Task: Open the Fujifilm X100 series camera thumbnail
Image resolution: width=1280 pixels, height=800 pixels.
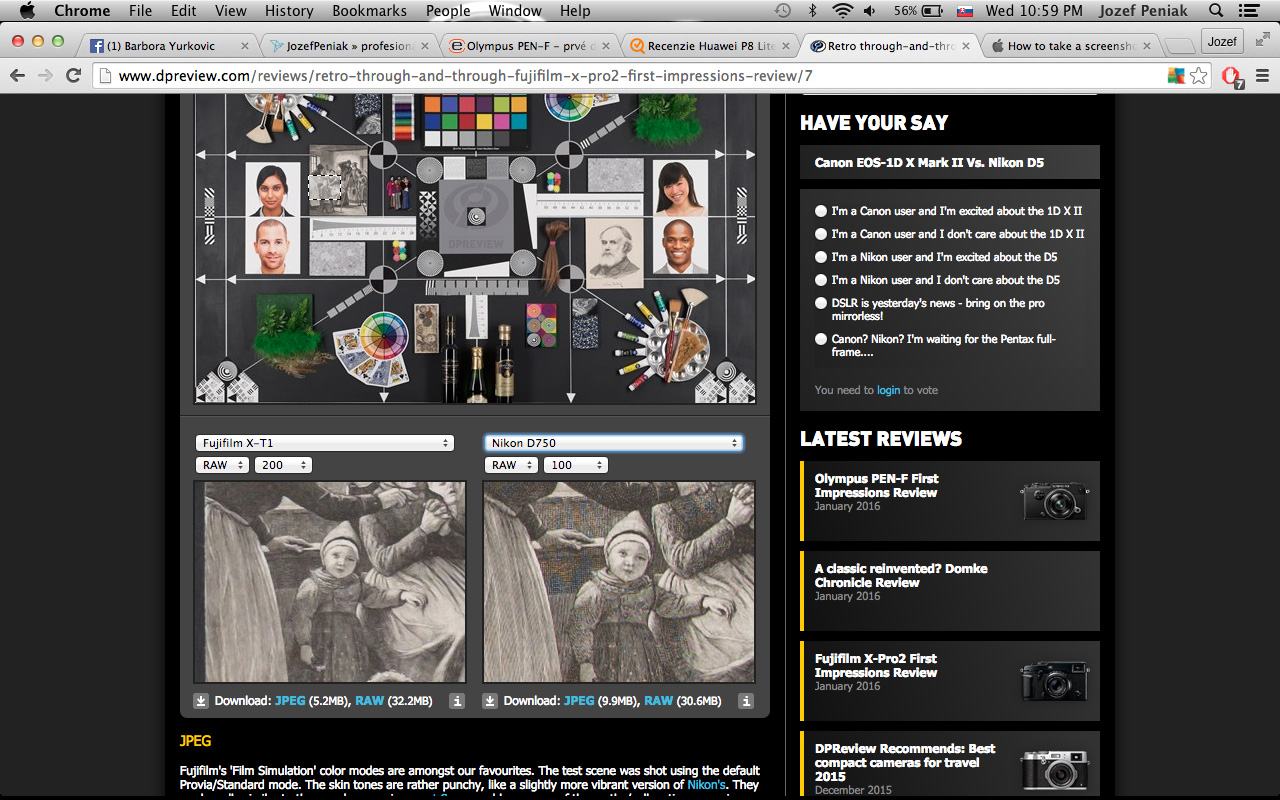Action: click(1056, 771)
